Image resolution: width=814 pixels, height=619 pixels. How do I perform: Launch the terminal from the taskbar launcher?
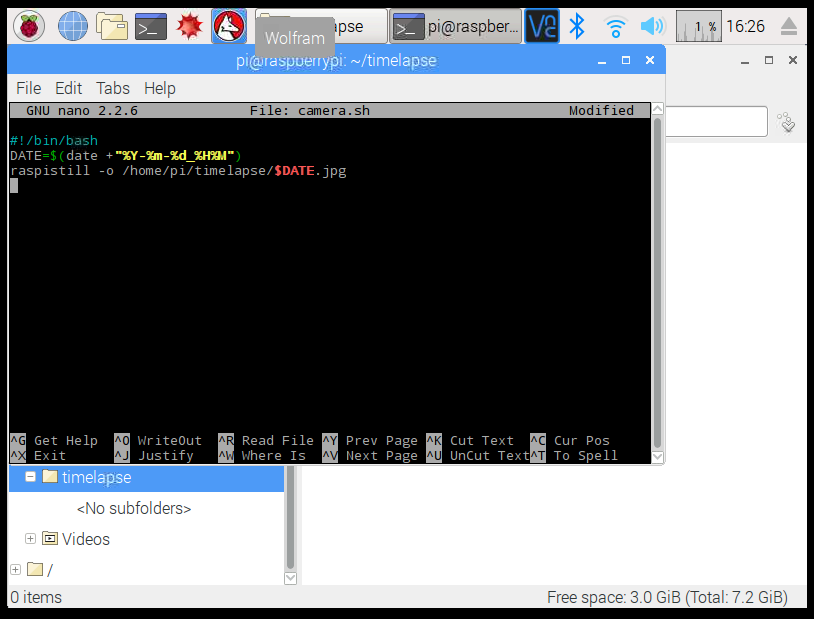[151, 26]
